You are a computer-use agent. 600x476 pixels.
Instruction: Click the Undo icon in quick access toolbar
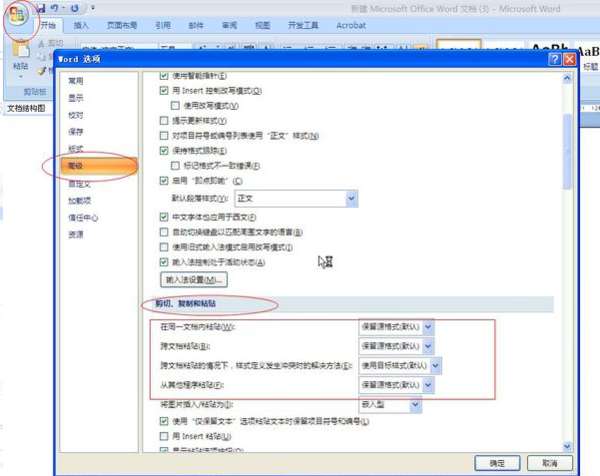(x=55, y=8)
